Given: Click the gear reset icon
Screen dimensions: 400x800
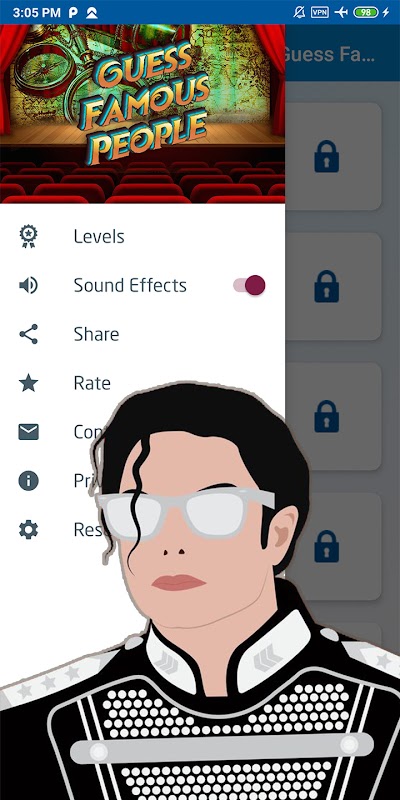Looking at the screenshot, I should pos(29,530).
